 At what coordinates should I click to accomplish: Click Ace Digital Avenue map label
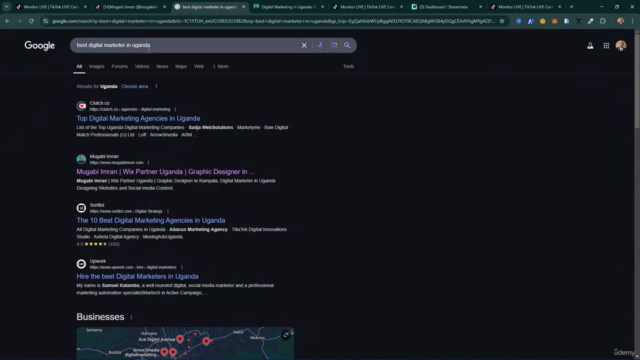click(157, 339)
